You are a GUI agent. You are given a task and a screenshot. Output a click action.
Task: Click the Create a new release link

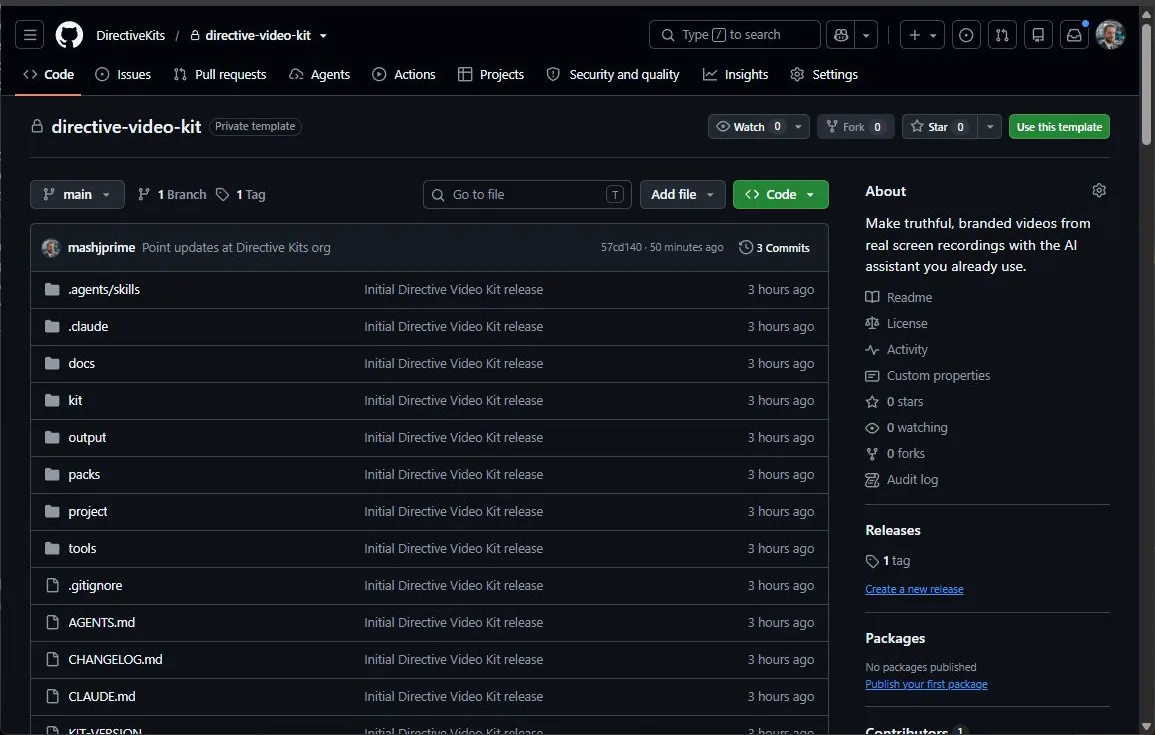pos(914,589)
